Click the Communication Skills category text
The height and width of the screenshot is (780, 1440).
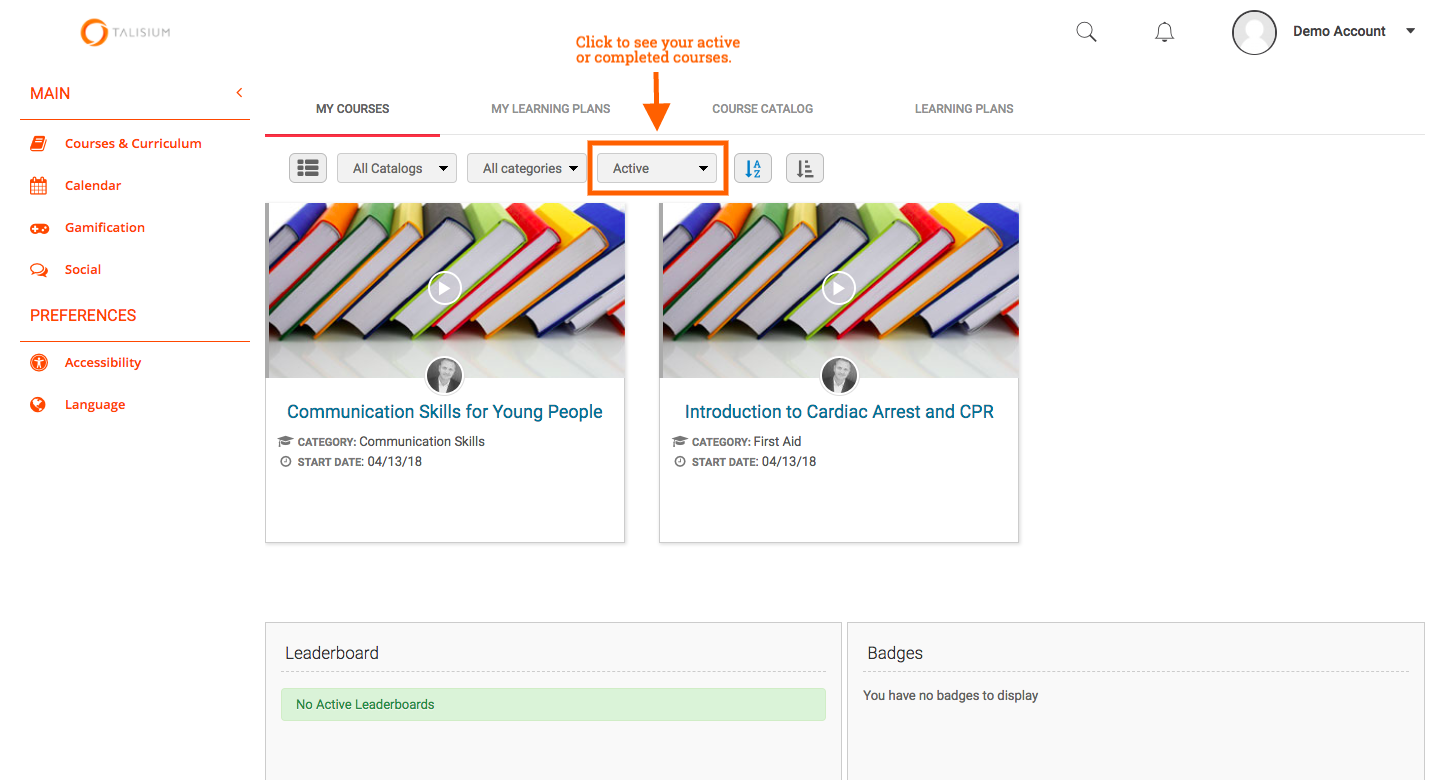click(x=422, y=441)
